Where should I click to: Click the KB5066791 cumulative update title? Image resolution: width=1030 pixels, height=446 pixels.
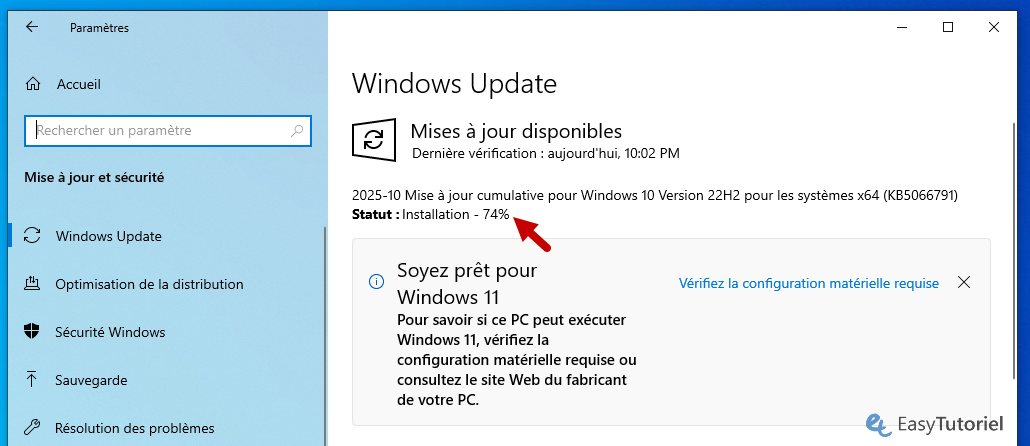661,194
